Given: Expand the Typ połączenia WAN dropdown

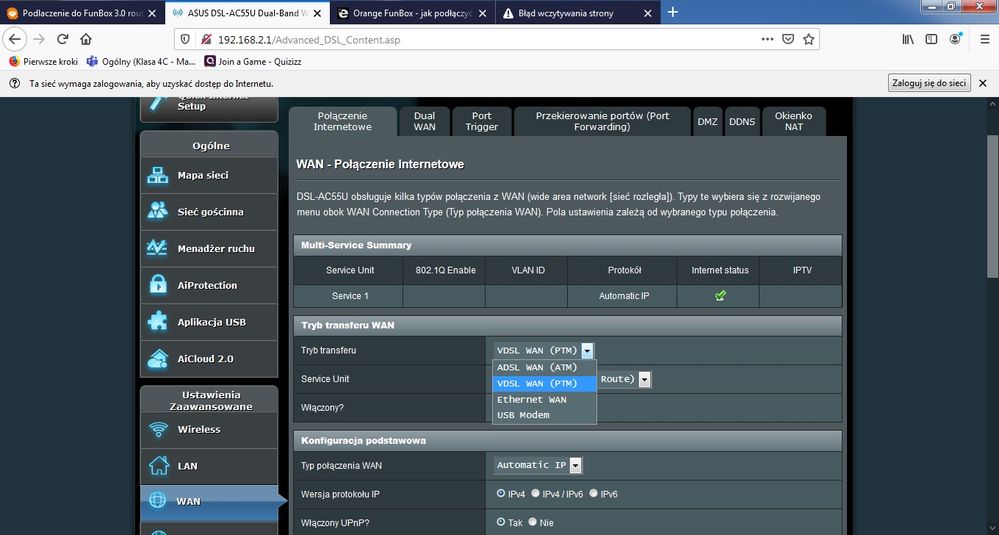Looking at the screenshot, I should pos(538,466).
